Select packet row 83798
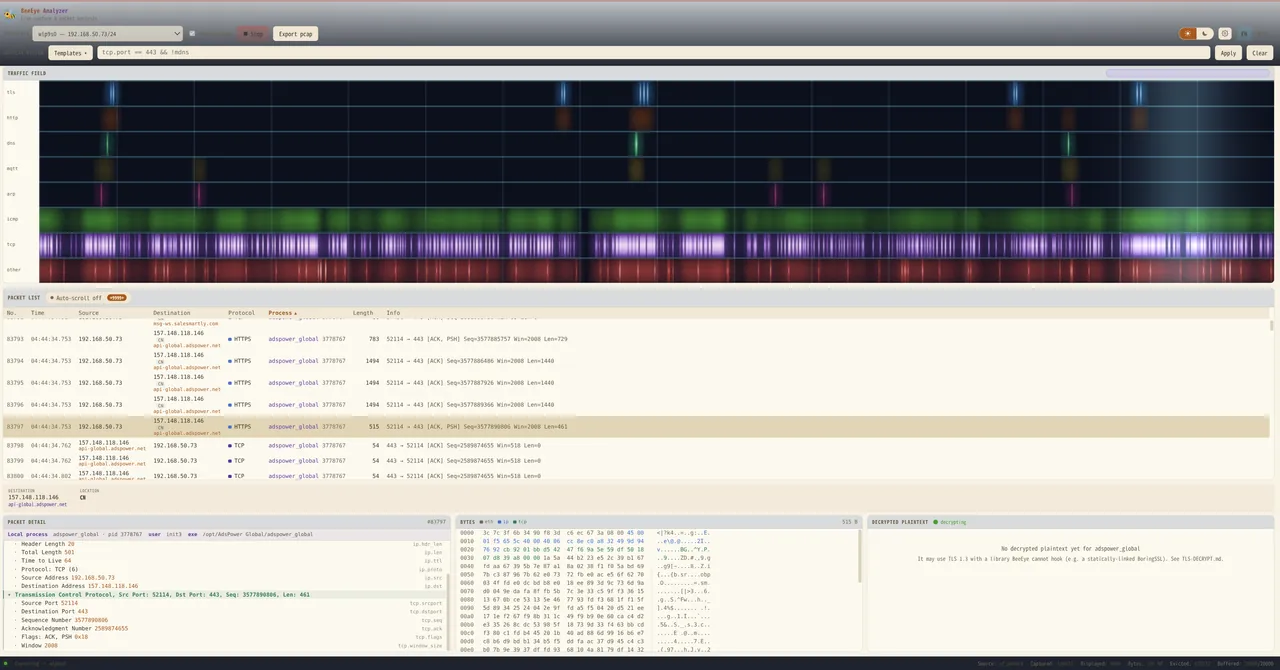The height and width of the screenshot is (670, 1280). tap(636, 445)
